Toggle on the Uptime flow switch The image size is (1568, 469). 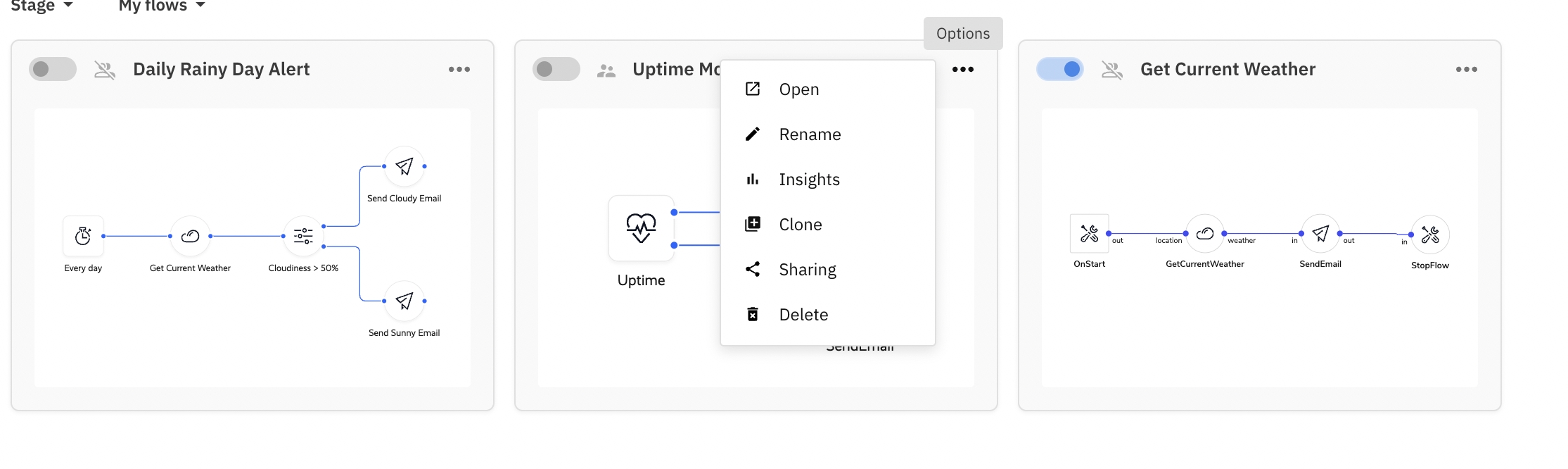[x=556, y=69]
